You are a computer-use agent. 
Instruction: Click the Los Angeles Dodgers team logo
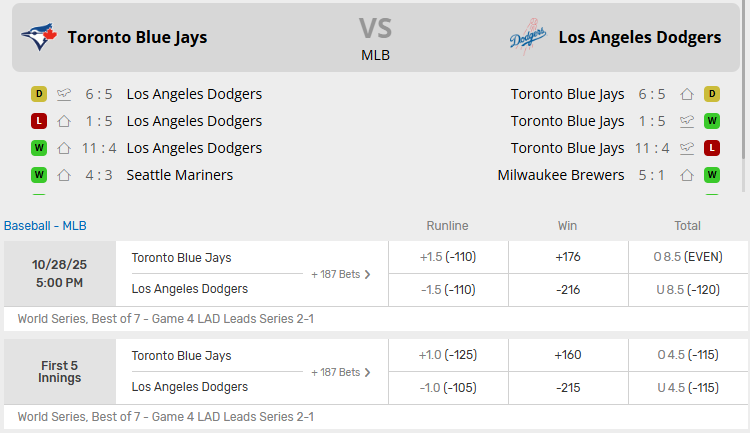point(527,37)
